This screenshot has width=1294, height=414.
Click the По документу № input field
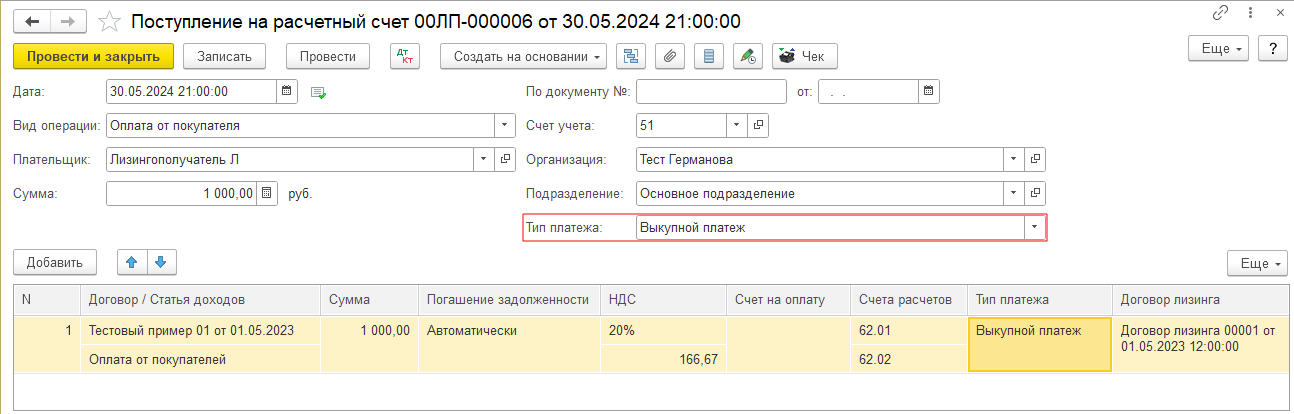711,92
